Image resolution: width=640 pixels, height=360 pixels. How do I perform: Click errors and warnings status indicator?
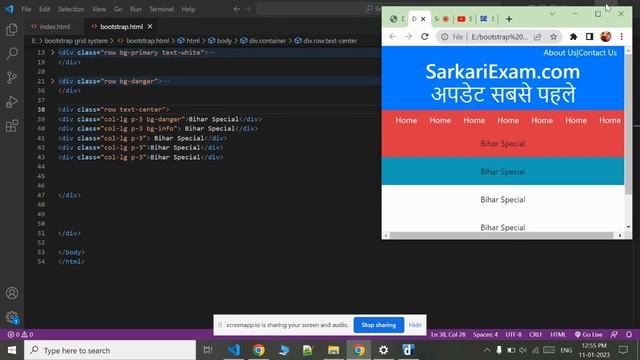point(20,334)
